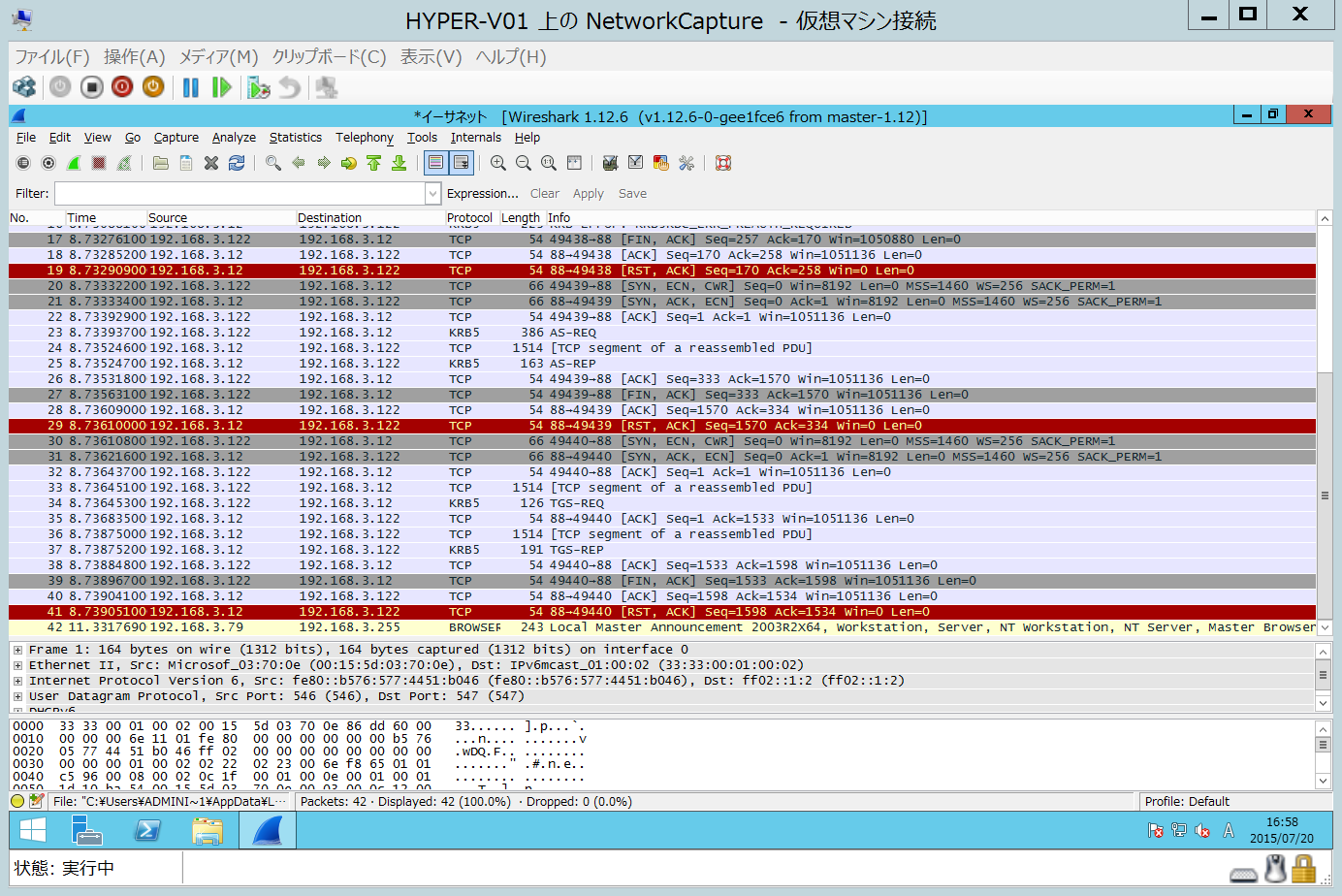Image resolution: width=1342 pixels, height=896 pixels.
Task: Select packet 42 BROWSER announcement row
Action: [662, 627]
